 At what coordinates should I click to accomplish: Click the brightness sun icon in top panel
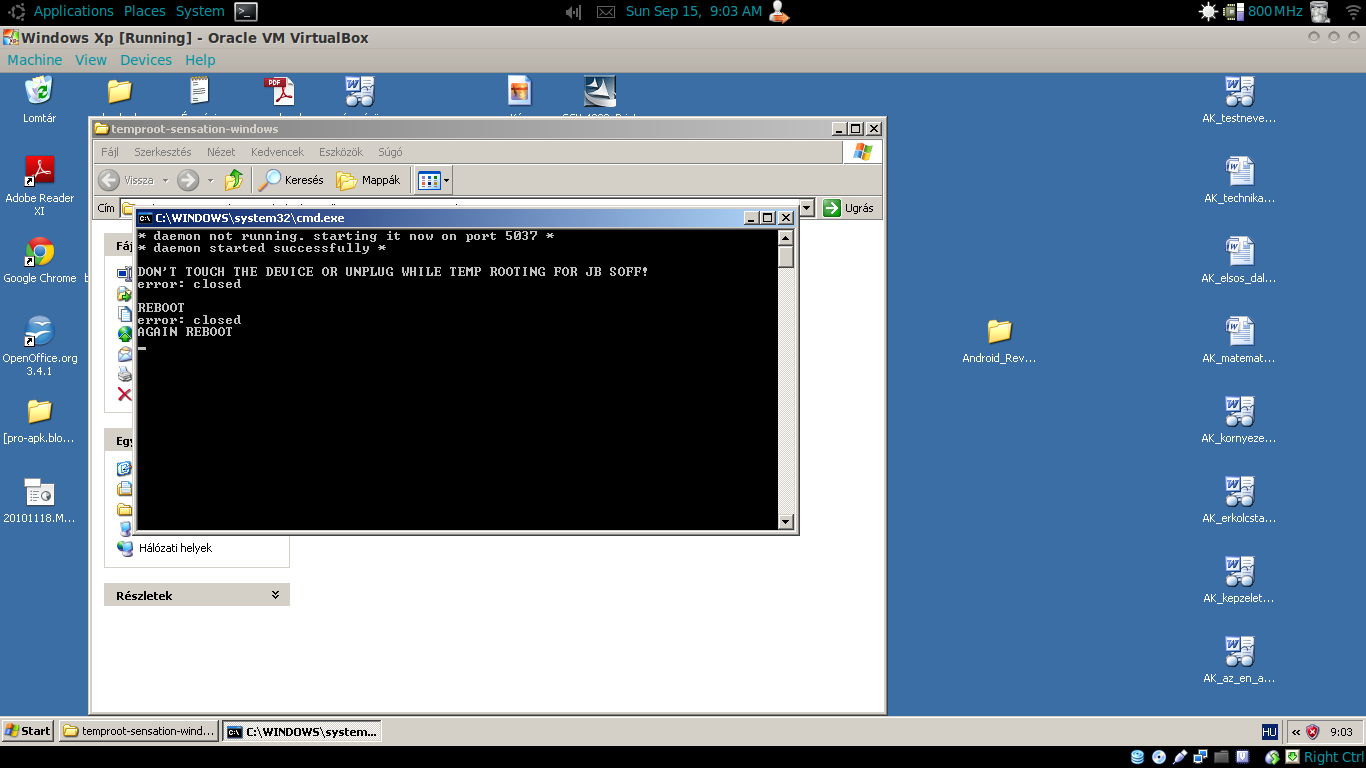[x=1208, y=11]
